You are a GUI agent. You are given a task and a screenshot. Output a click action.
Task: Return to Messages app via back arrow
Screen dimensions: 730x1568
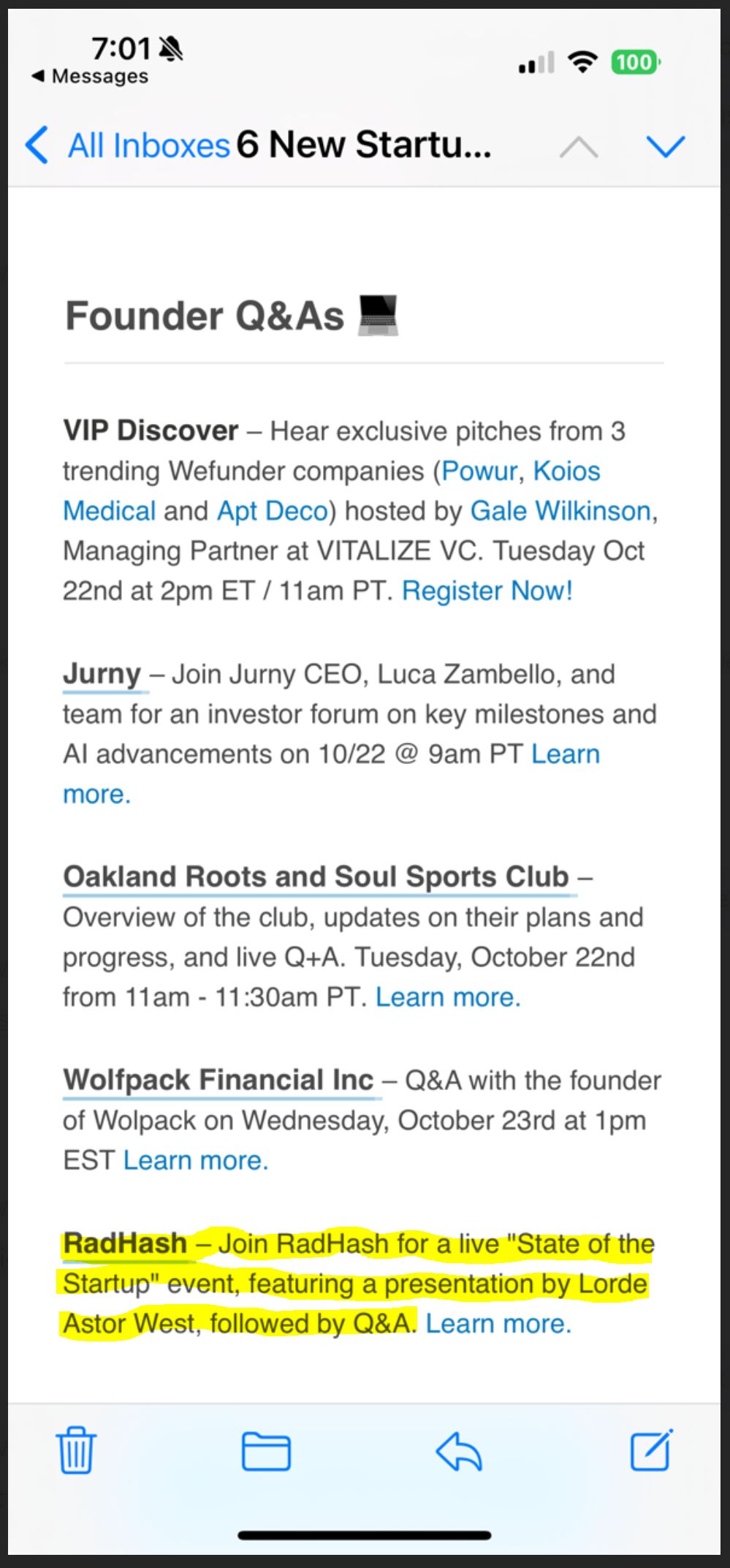click(x=89, y=76)
